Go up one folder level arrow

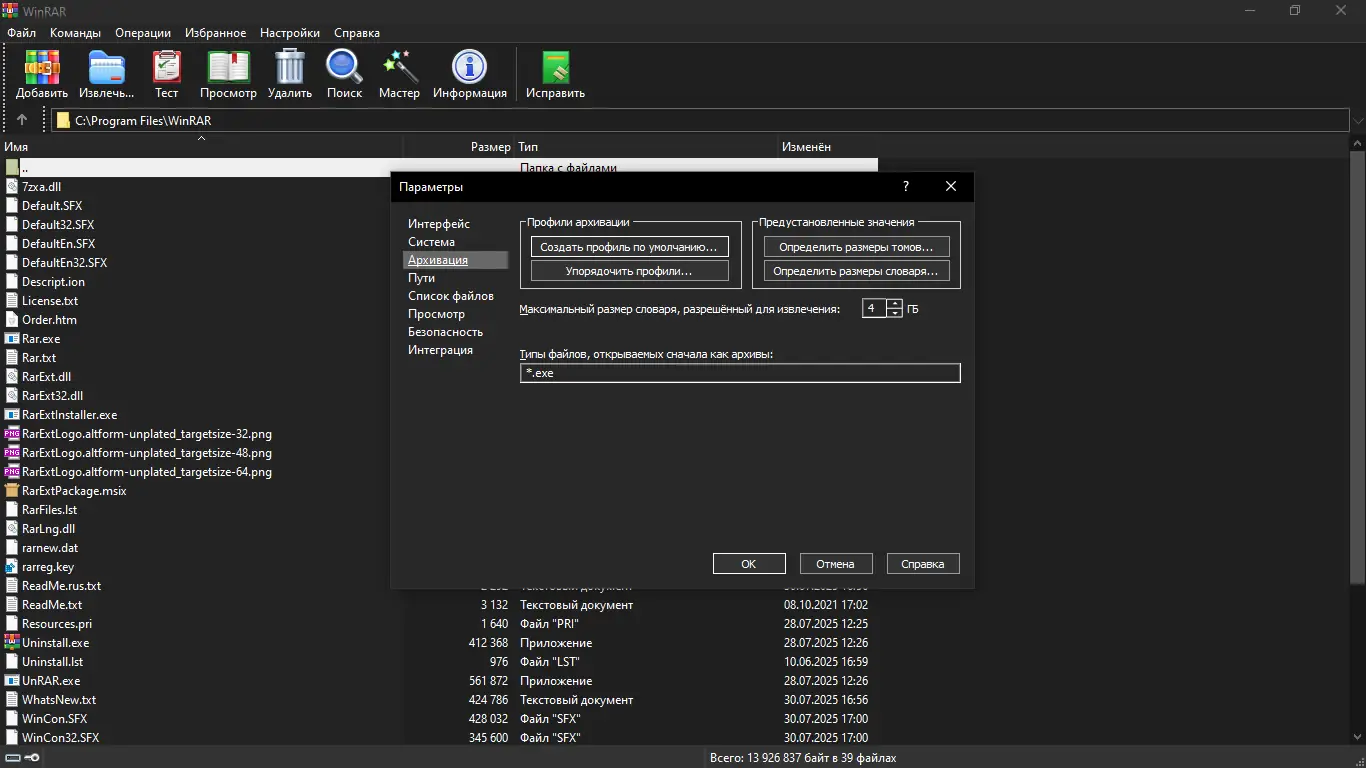click(x=22, y=120)
